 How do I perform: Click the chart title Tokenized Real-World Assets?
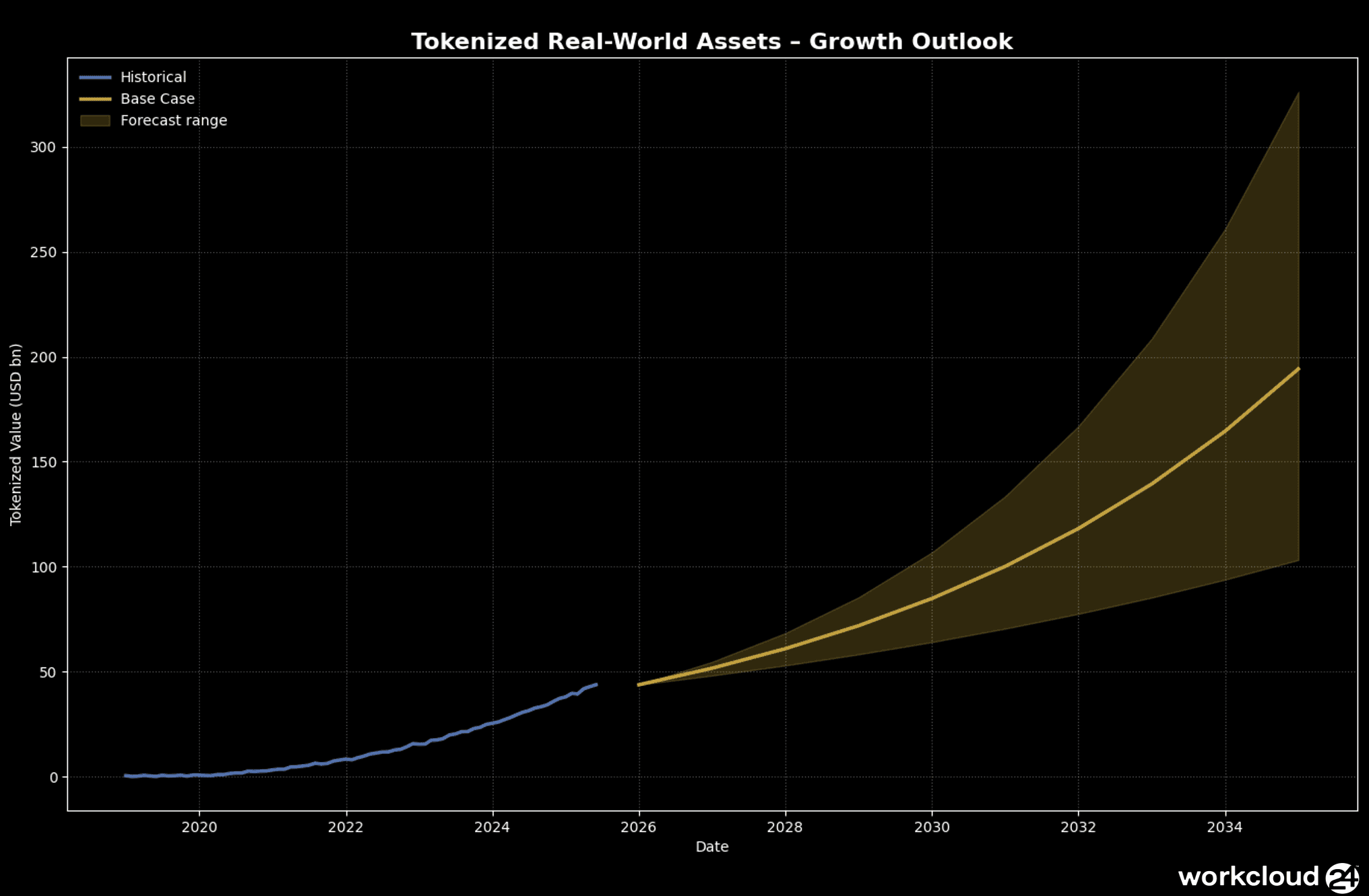coord(711,41)
